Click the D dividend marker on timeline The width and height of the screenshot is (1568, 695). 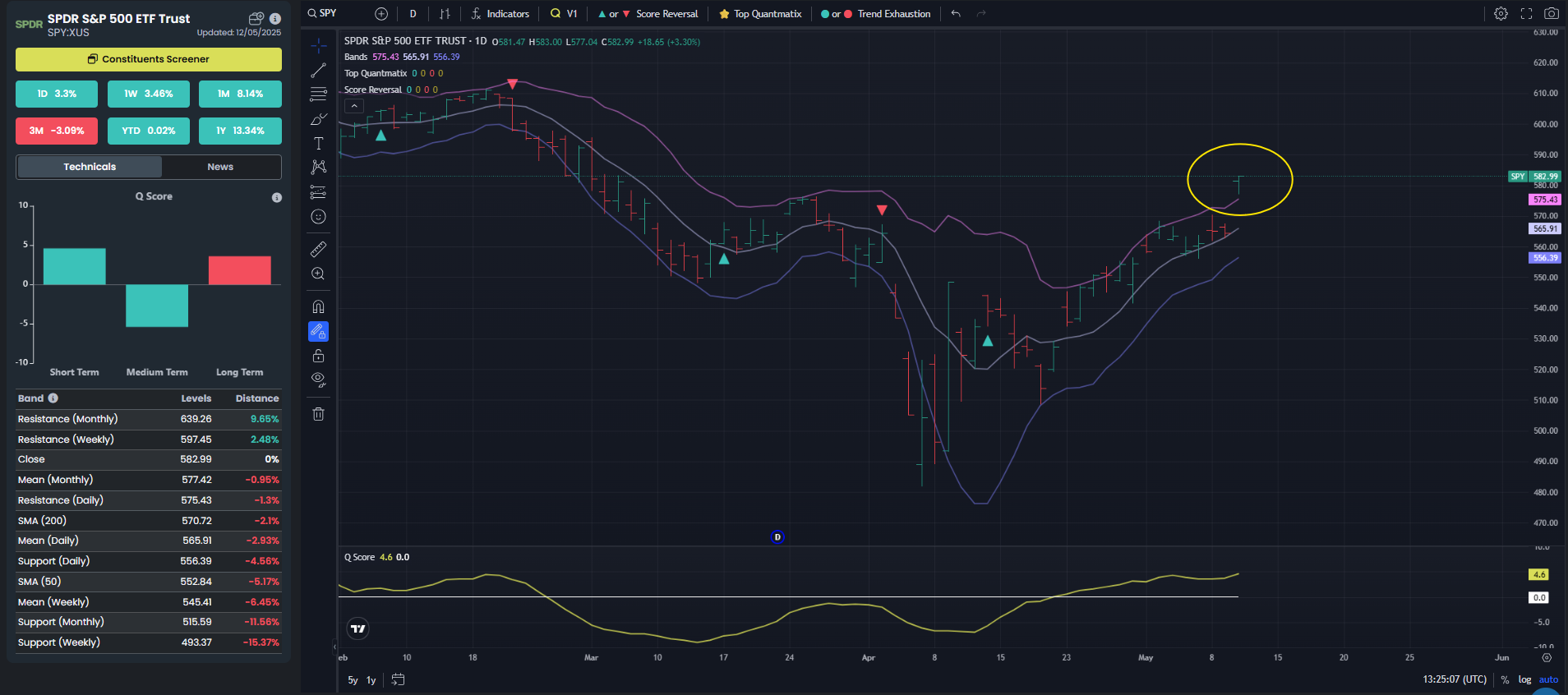click(x=777, y=537)
